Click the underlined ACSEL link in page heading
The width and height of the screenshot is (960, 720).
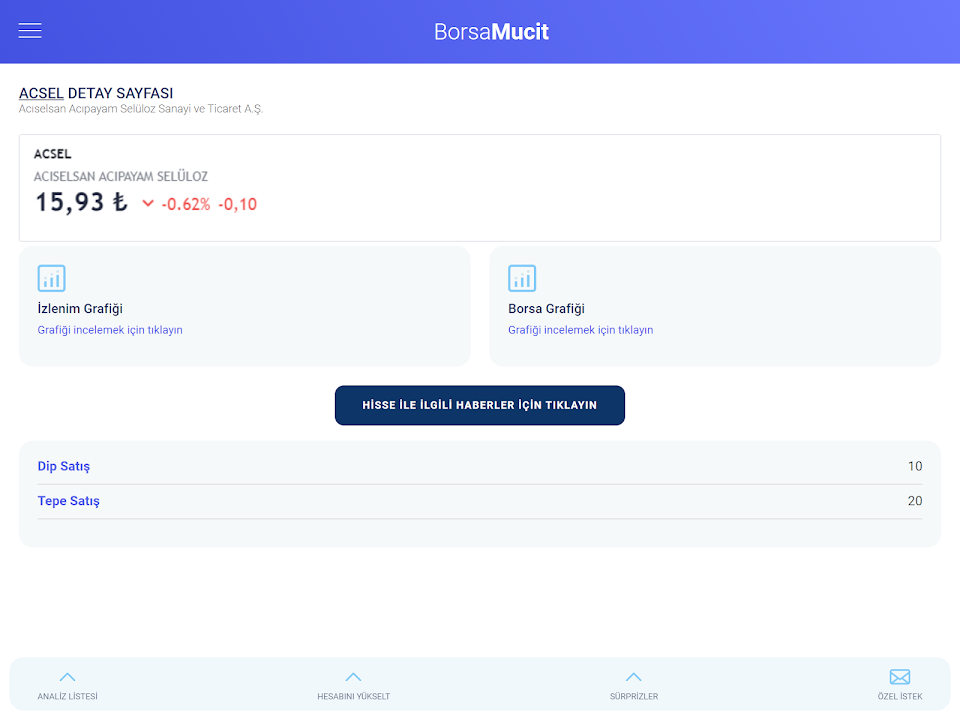pos(41,93)
